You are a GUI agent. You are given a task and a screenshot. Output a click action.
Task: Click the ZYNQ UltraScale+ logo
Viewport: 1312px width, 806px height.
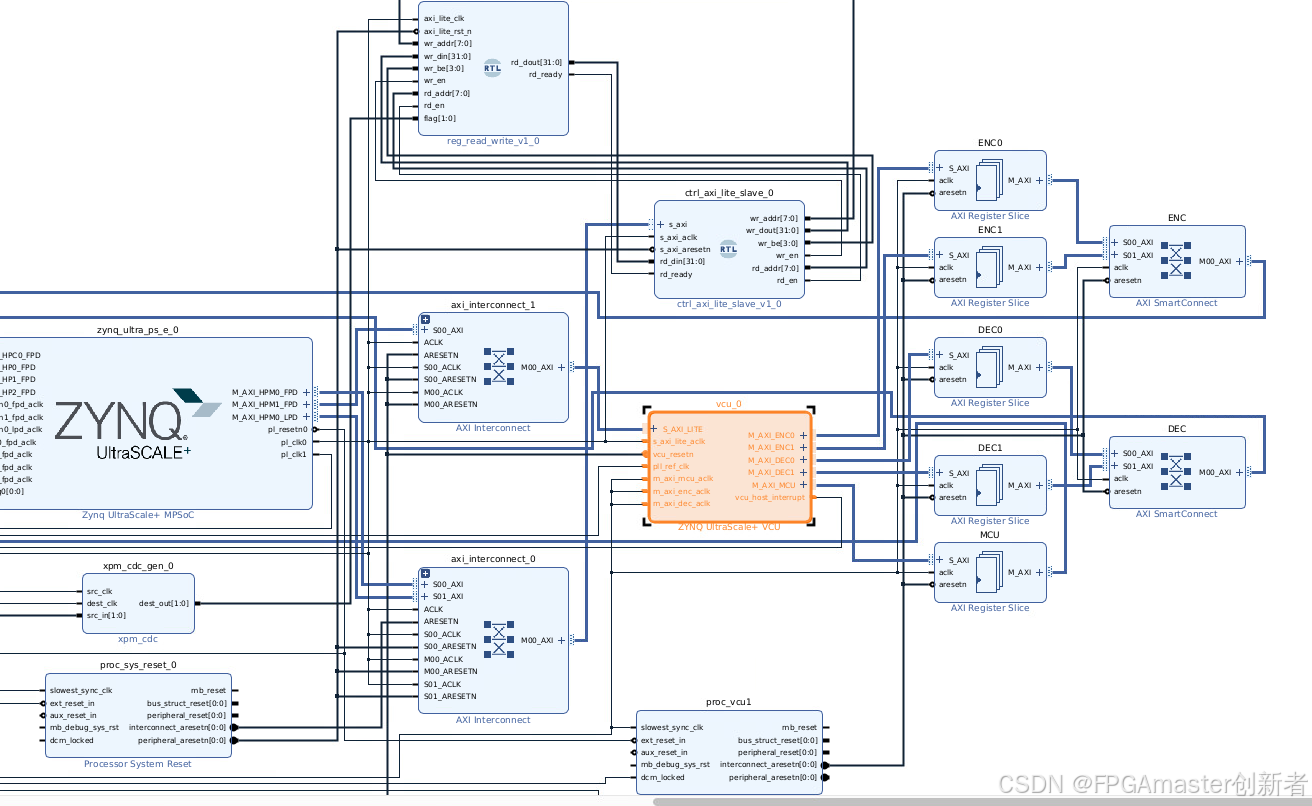[138, 424]
